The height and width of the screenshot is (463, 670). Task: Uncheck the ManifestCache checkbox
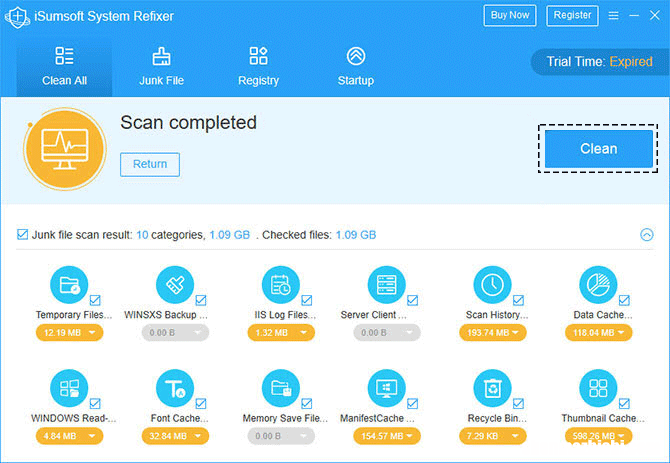click(413, 404)
